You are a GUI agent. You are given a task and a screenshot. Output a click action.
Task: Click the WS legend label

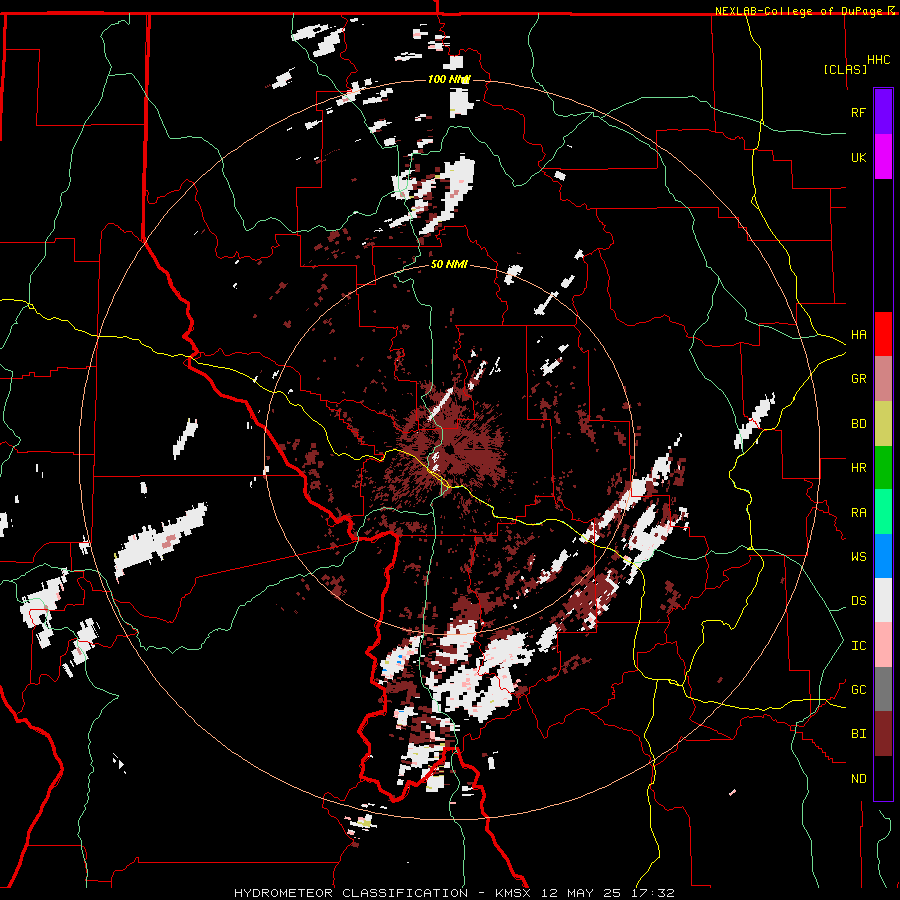point(859,556)
